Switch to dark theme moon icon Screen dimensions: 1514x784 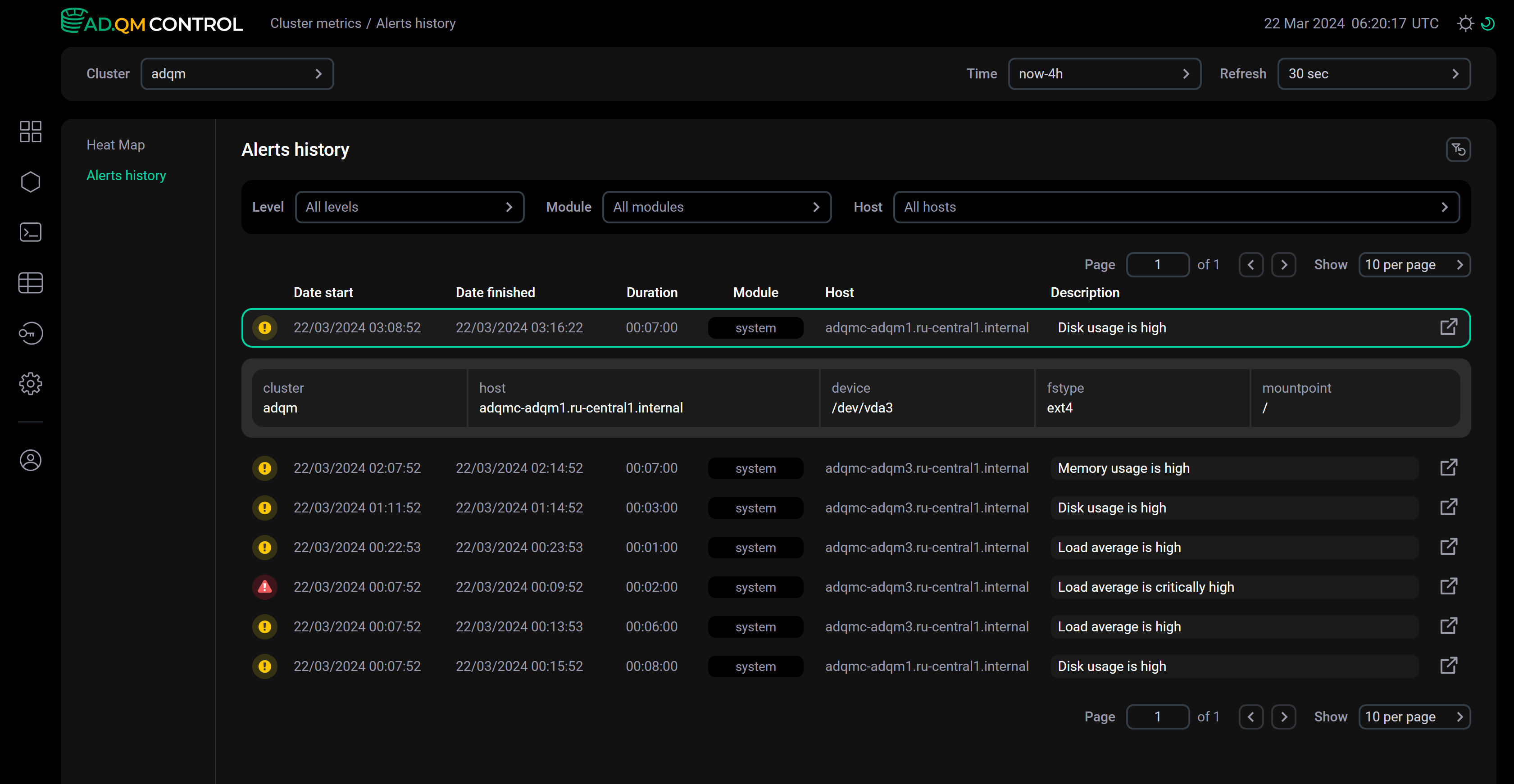click(1488, 23)
